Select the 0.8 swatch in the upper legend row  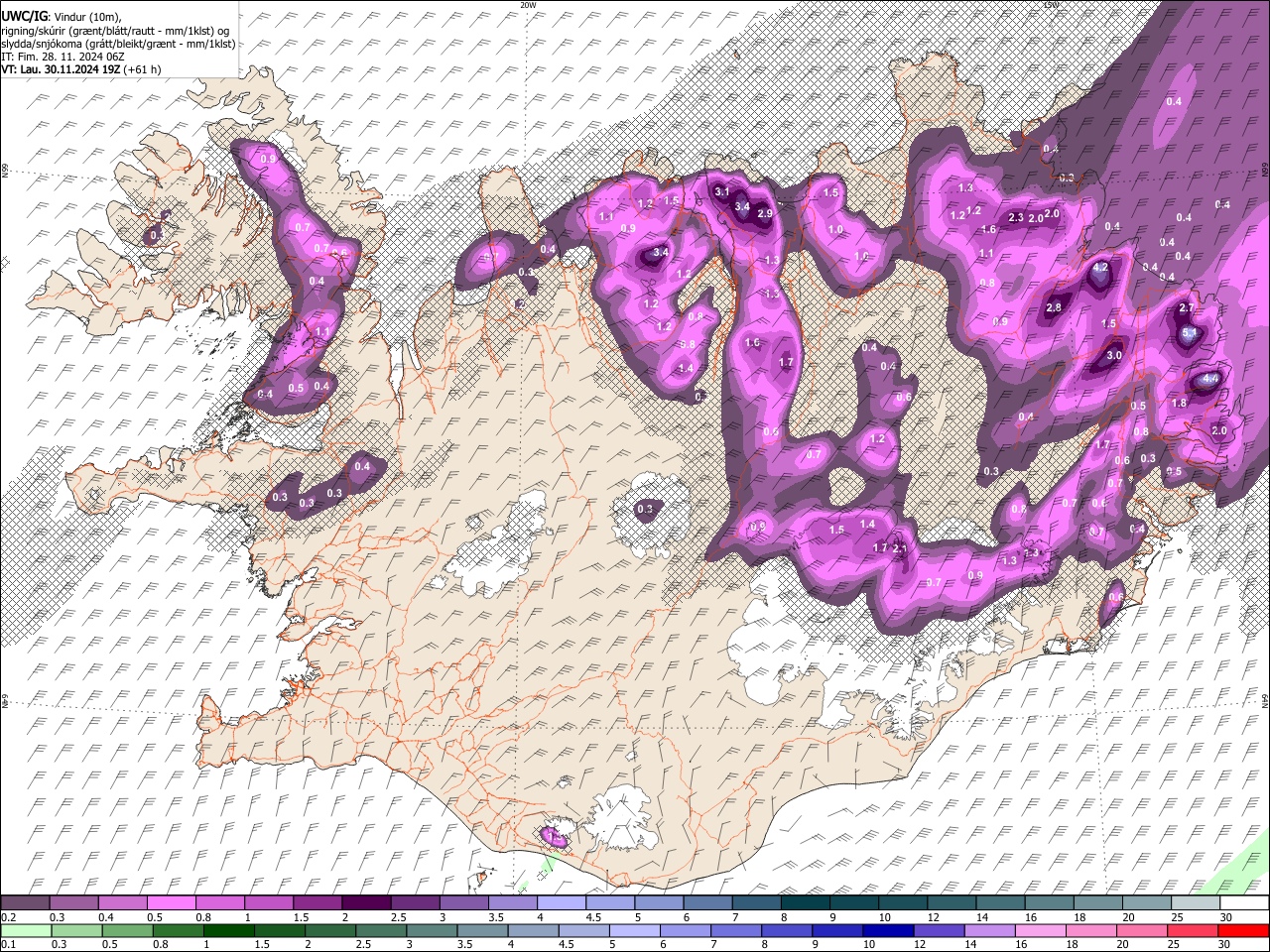219,903
